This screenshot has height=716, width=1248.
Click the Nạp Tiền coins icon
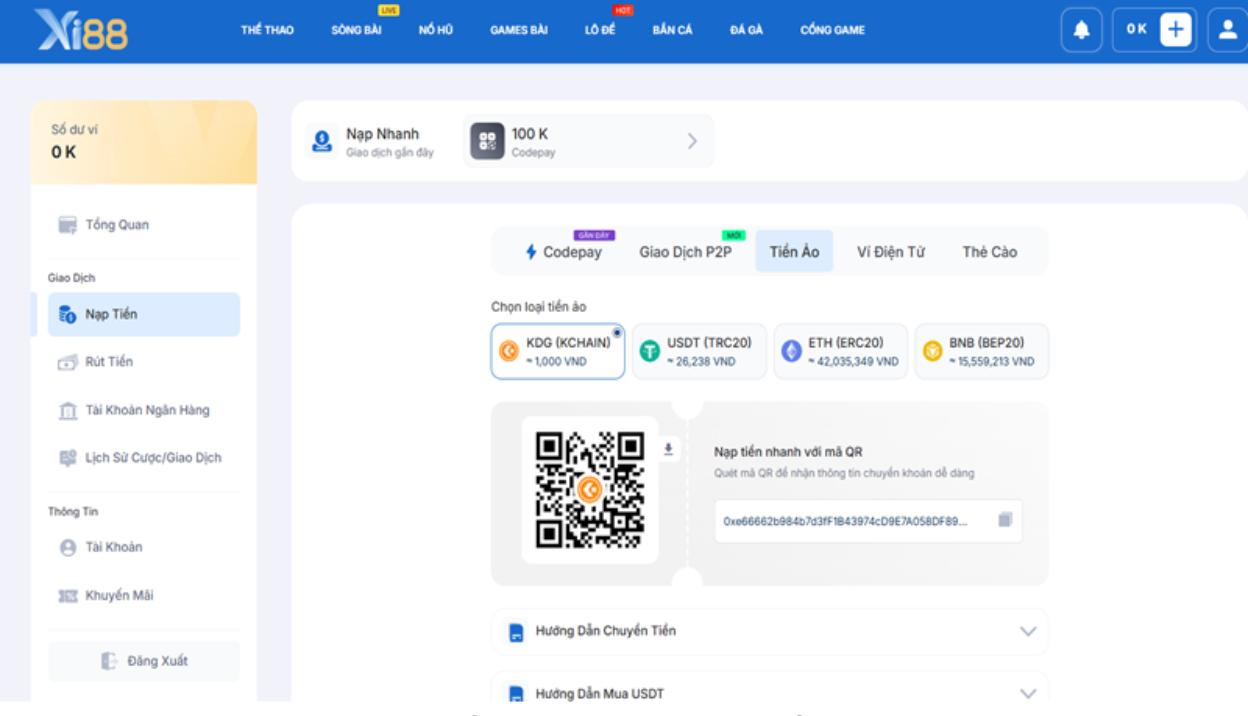pyautogui.click(x=66, y=314)
